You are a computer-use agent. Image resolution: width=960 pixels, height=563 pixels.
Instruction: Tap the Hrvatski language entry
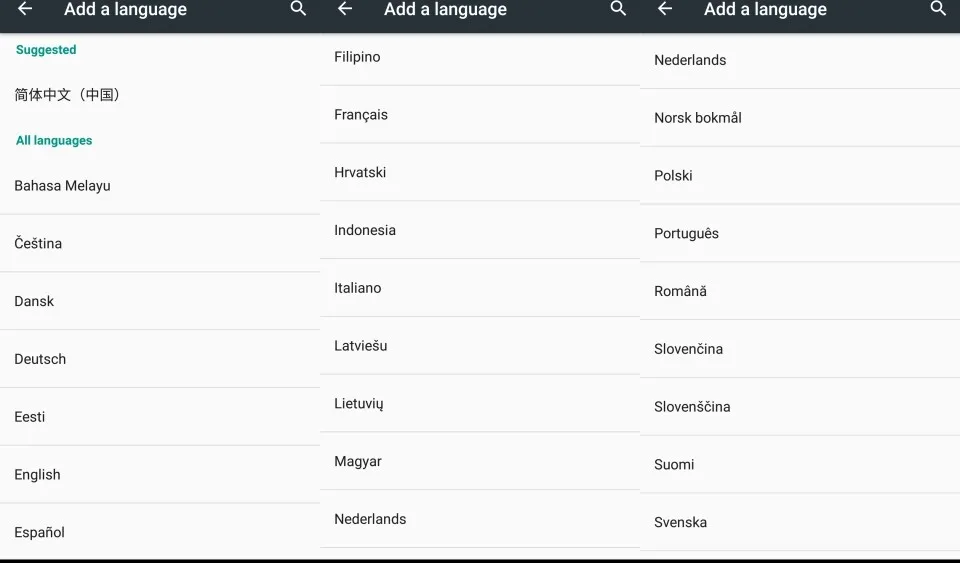click(360, 172)
